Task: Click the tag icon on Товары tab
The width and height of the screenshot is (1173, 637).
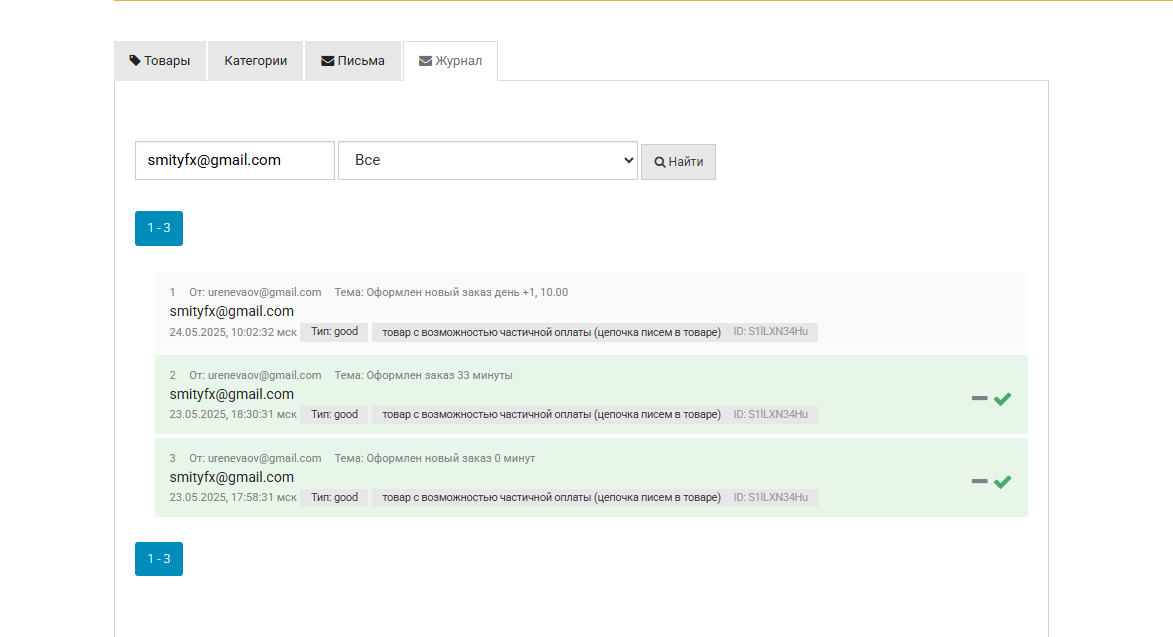Action: [x=135, y=61]
